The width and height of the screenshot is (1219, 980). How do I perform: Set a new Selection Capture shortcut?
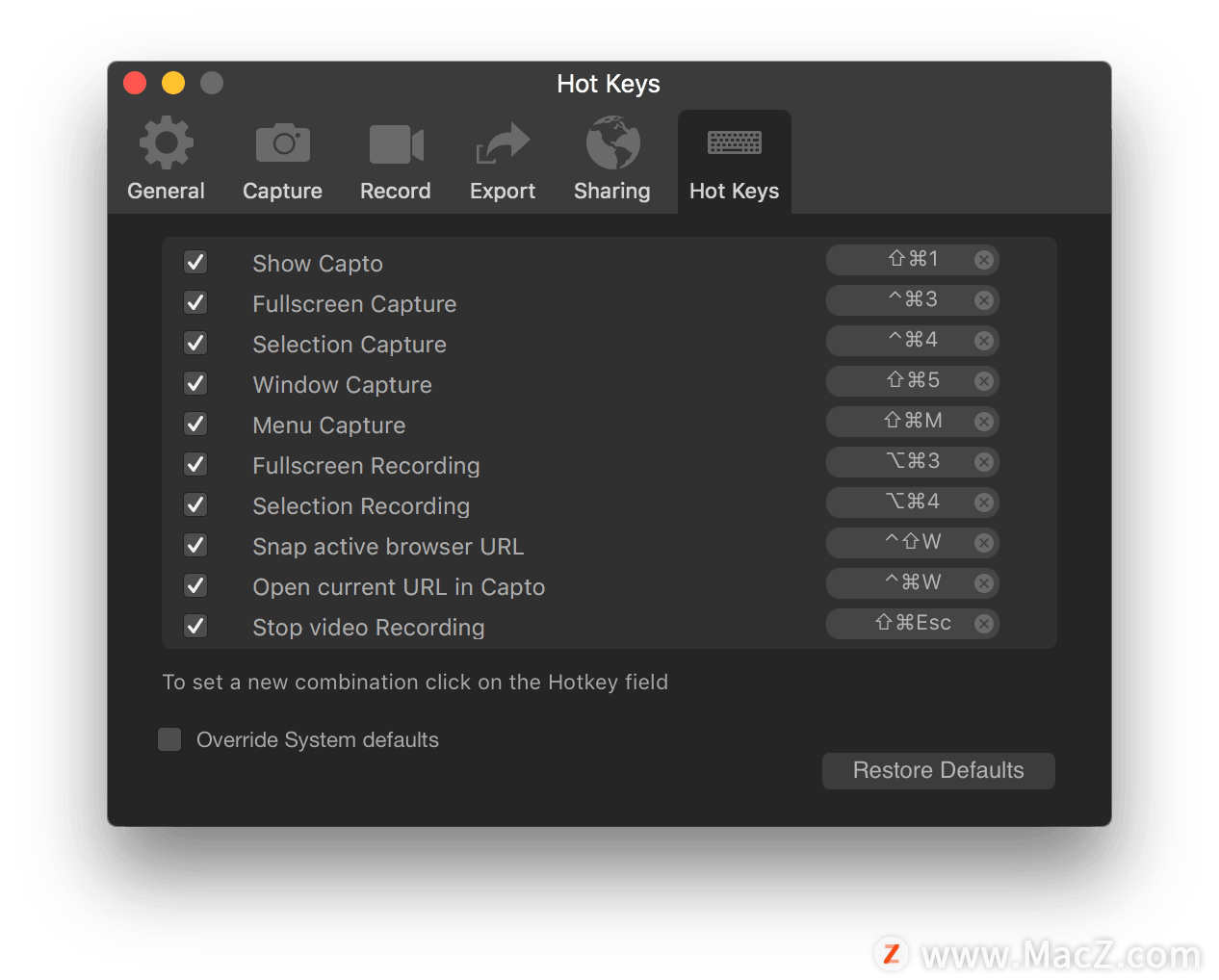click(913, 340)
